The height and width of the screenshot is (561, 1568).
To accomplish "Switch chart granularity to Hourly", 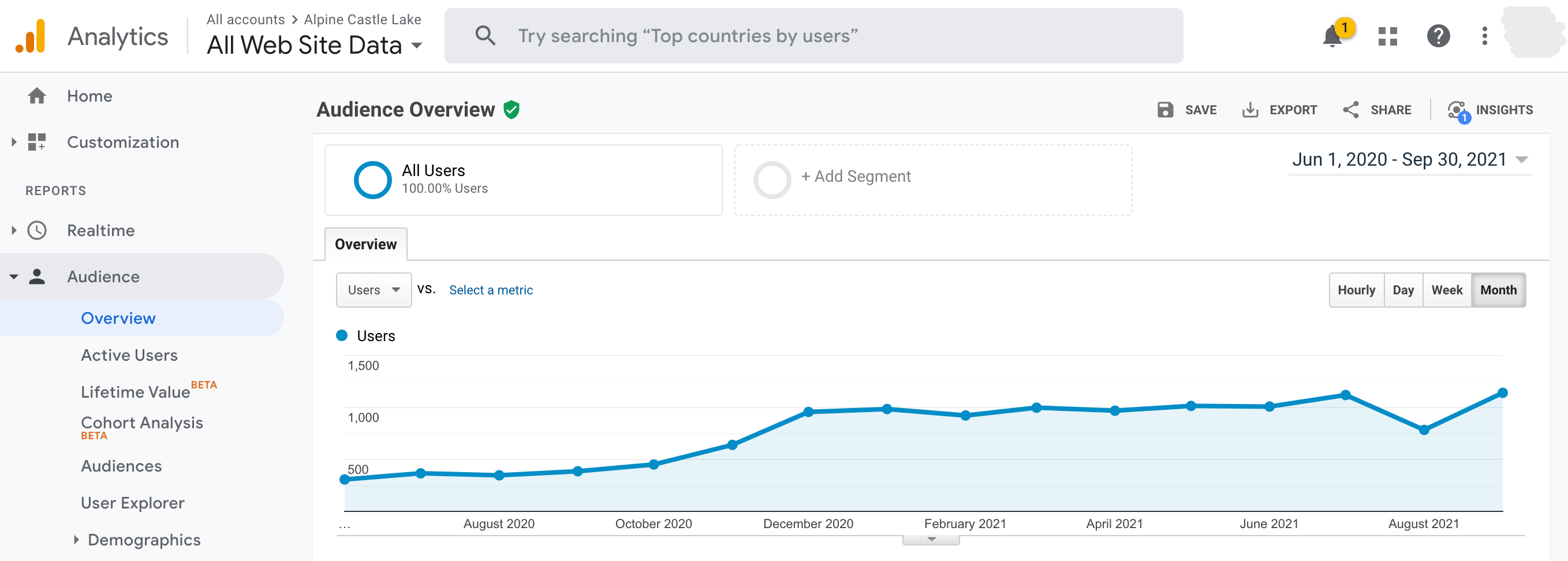I will pos(1356,290).
